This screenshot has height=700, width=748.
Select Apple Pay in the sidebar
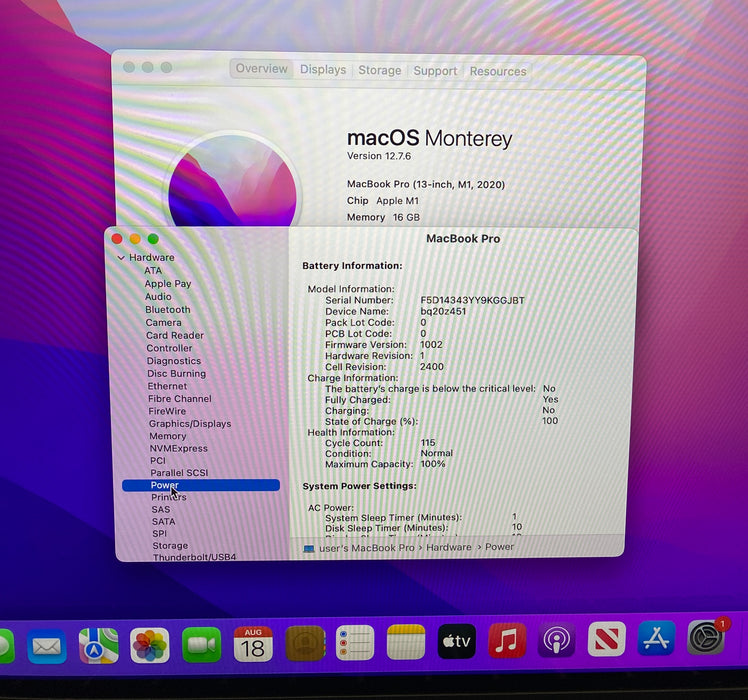168,283
